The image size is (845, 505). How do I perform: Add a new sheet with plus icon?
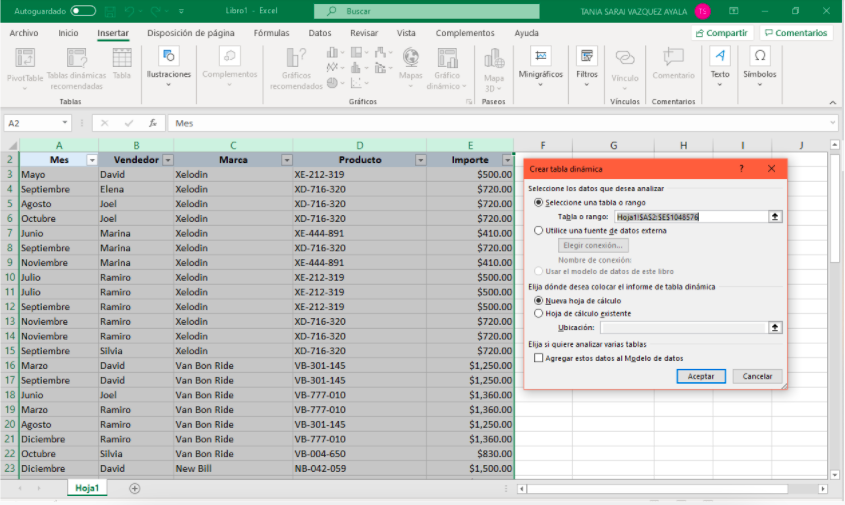(x=135, y=488)
